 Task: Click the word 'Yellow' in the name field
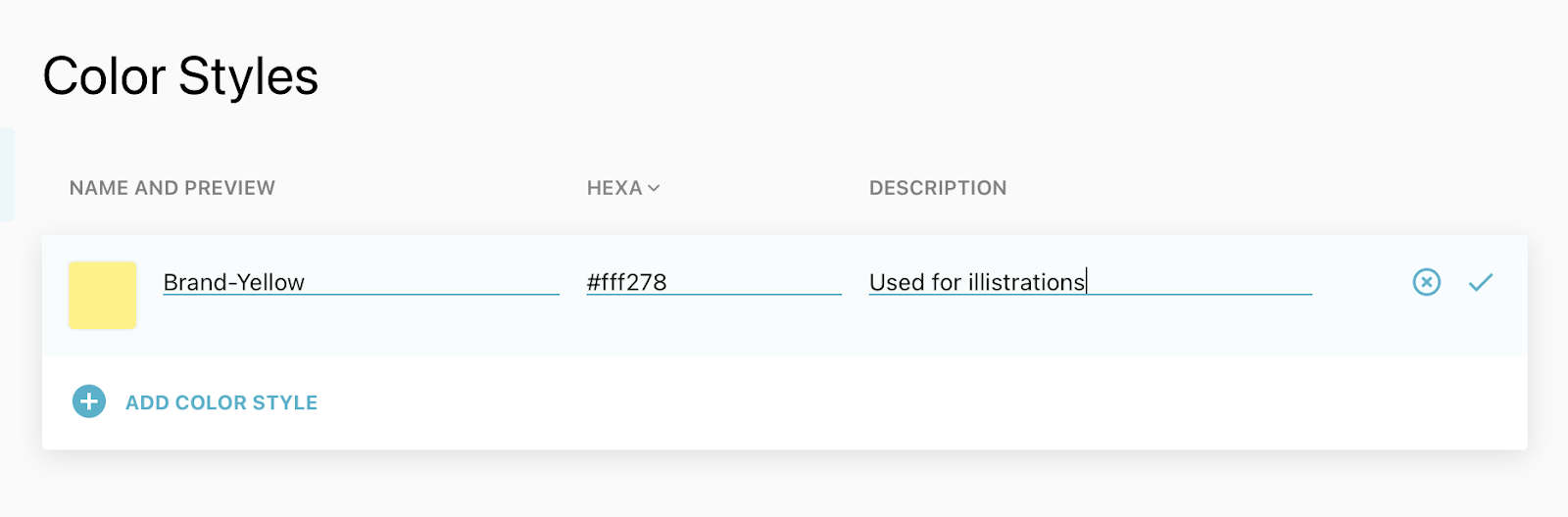270,282
